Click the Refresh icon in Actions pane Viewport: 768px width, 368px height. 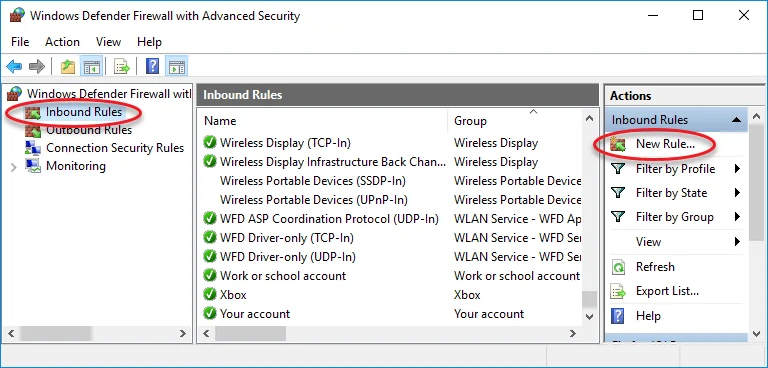coord(619,267)
